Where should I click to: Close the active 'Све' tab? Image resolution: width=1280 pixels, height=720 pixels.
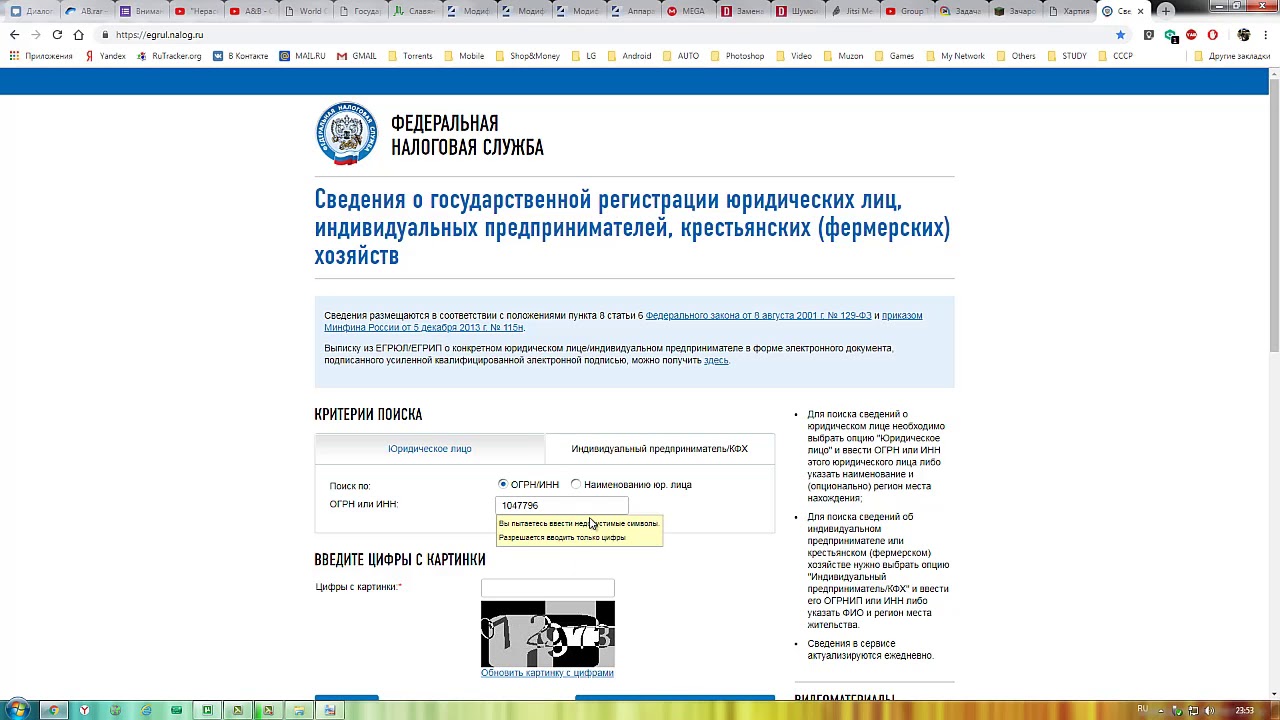[x=1140, y=11]
